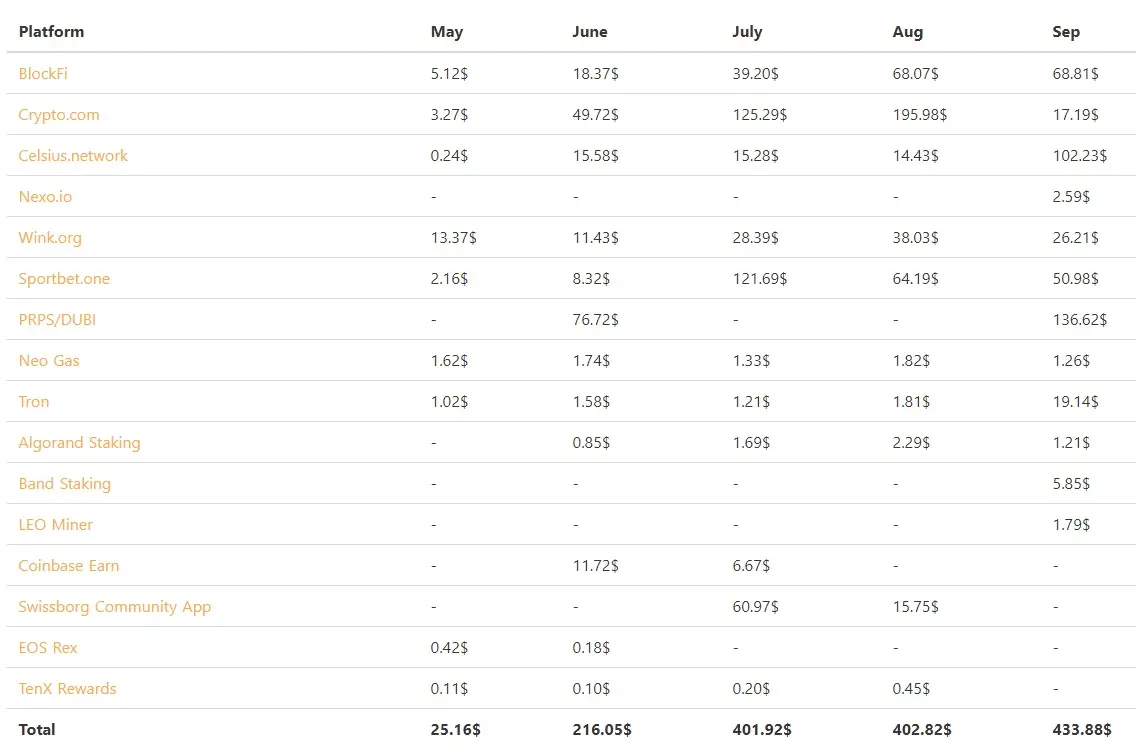This screenshot has width=1136, height=754.
Task: Click the PRPS/DUBI link
Action: click(x=57, y=319)
